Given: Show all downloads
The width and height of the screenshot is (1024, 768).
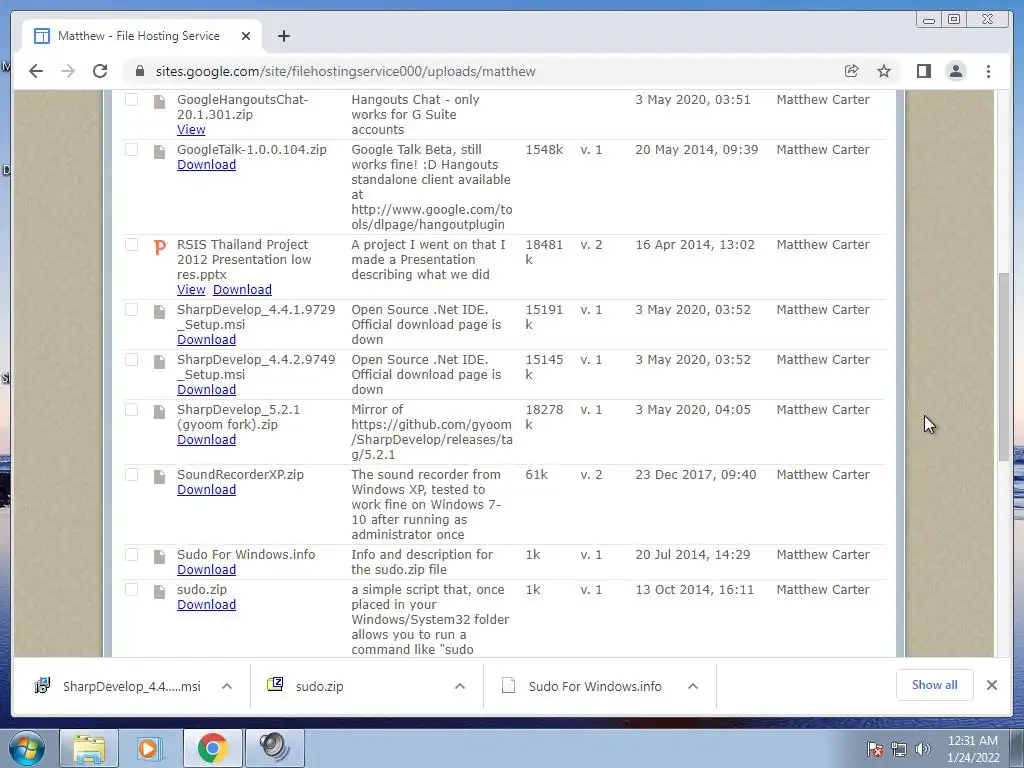Looking at the screenshot, I should coord(935,685).
